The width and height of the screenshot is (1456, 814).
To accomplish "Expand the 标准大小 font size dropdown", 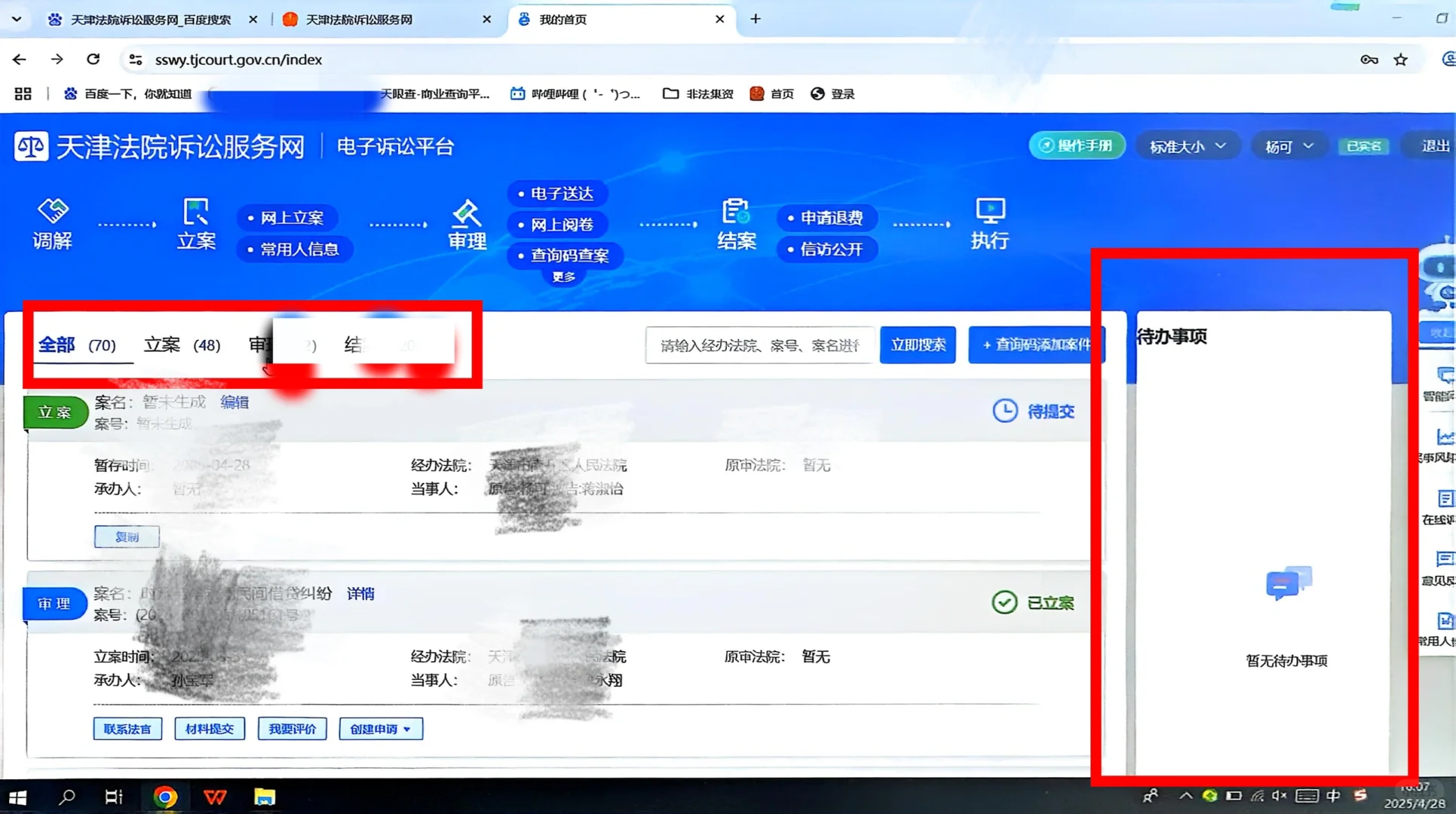I will coord(1188,146).
